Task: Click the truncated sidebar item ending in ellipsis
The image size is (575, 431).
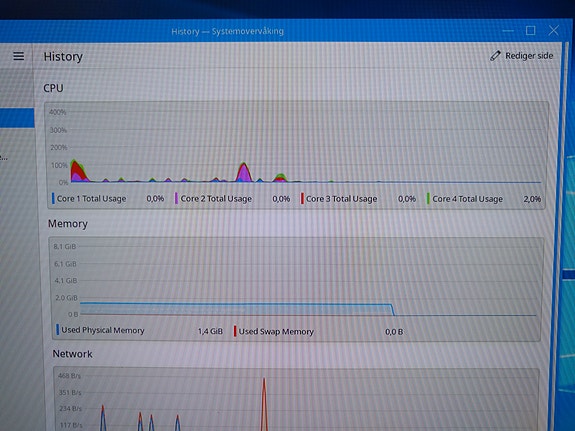Action: (x=4, y=158)
